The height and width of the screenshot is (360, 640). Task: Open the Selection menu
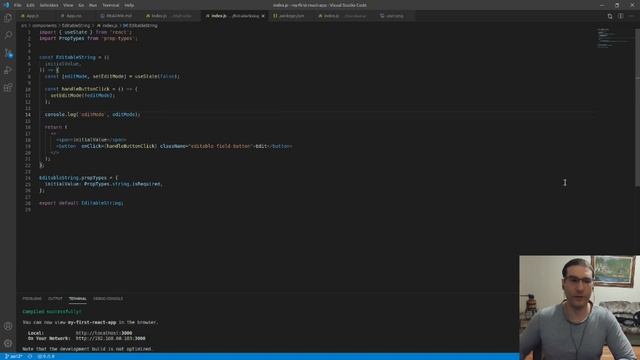click(49, 5)
